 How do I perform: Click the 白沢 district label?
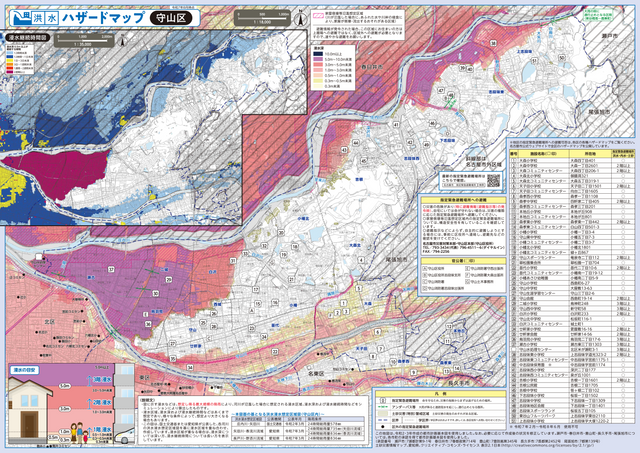(212, 272)
